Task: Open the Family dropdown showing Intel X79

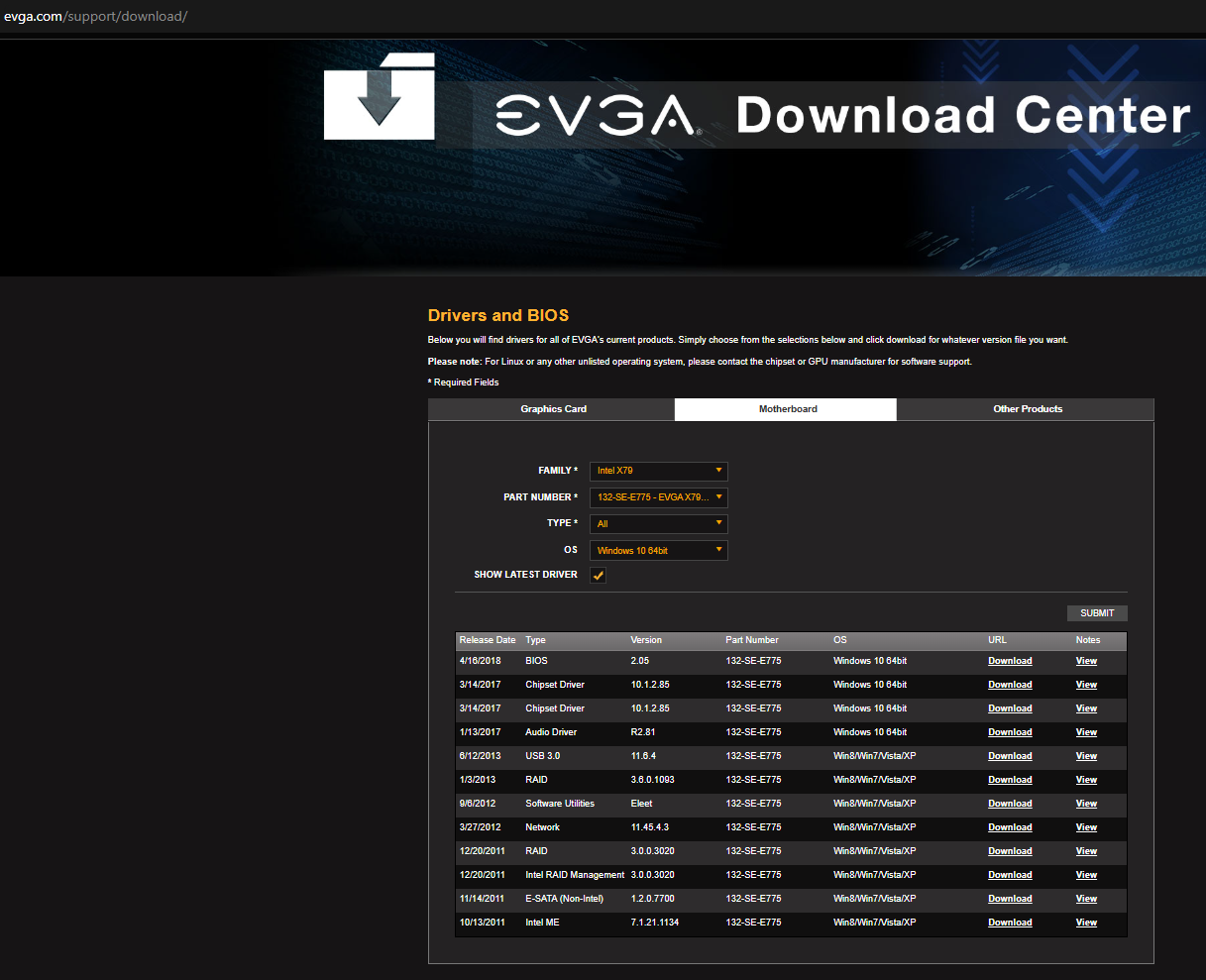Action: (659, 471)
